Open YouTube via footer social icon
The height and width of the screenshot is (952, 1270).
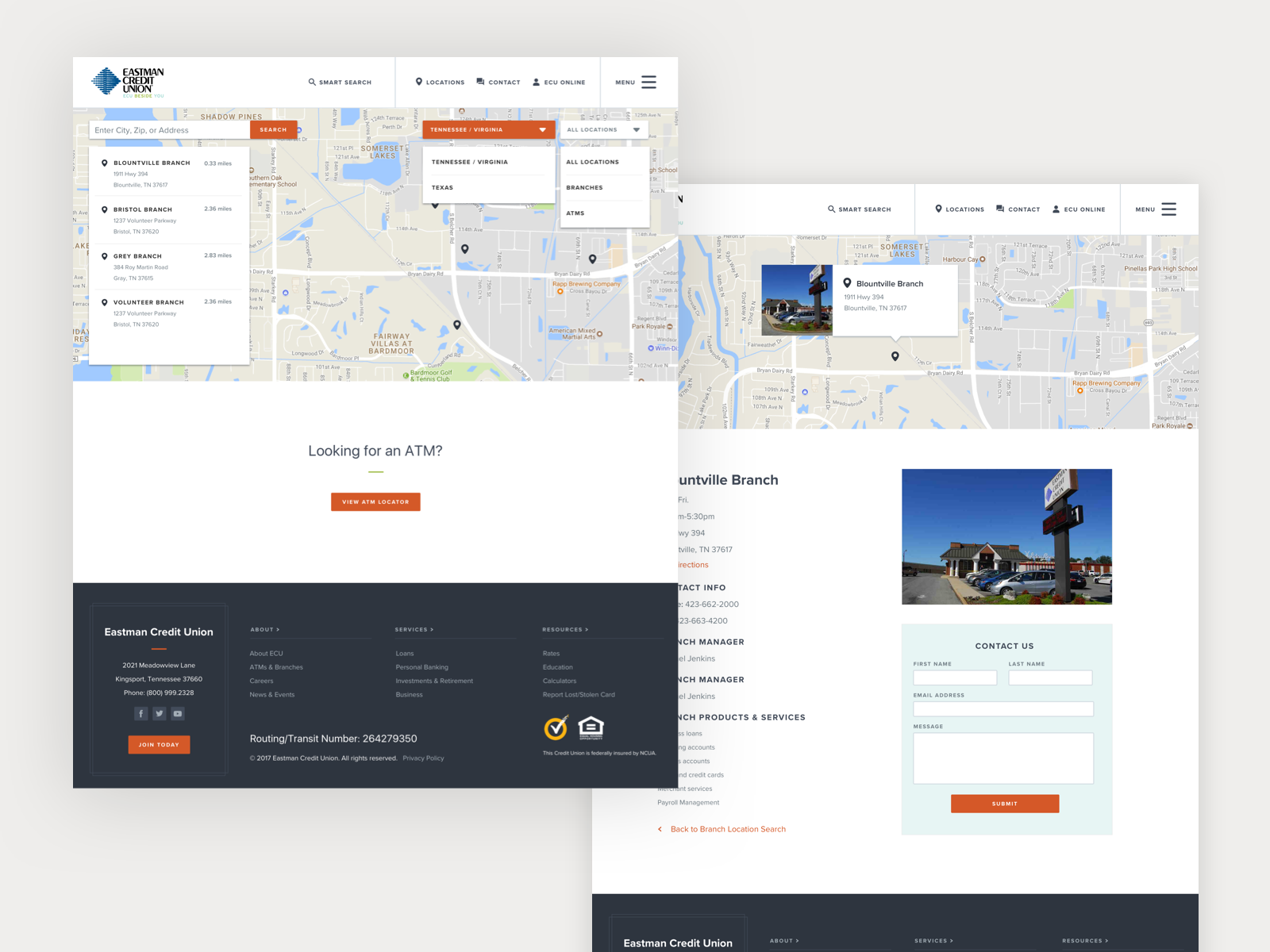pos(177,713)
